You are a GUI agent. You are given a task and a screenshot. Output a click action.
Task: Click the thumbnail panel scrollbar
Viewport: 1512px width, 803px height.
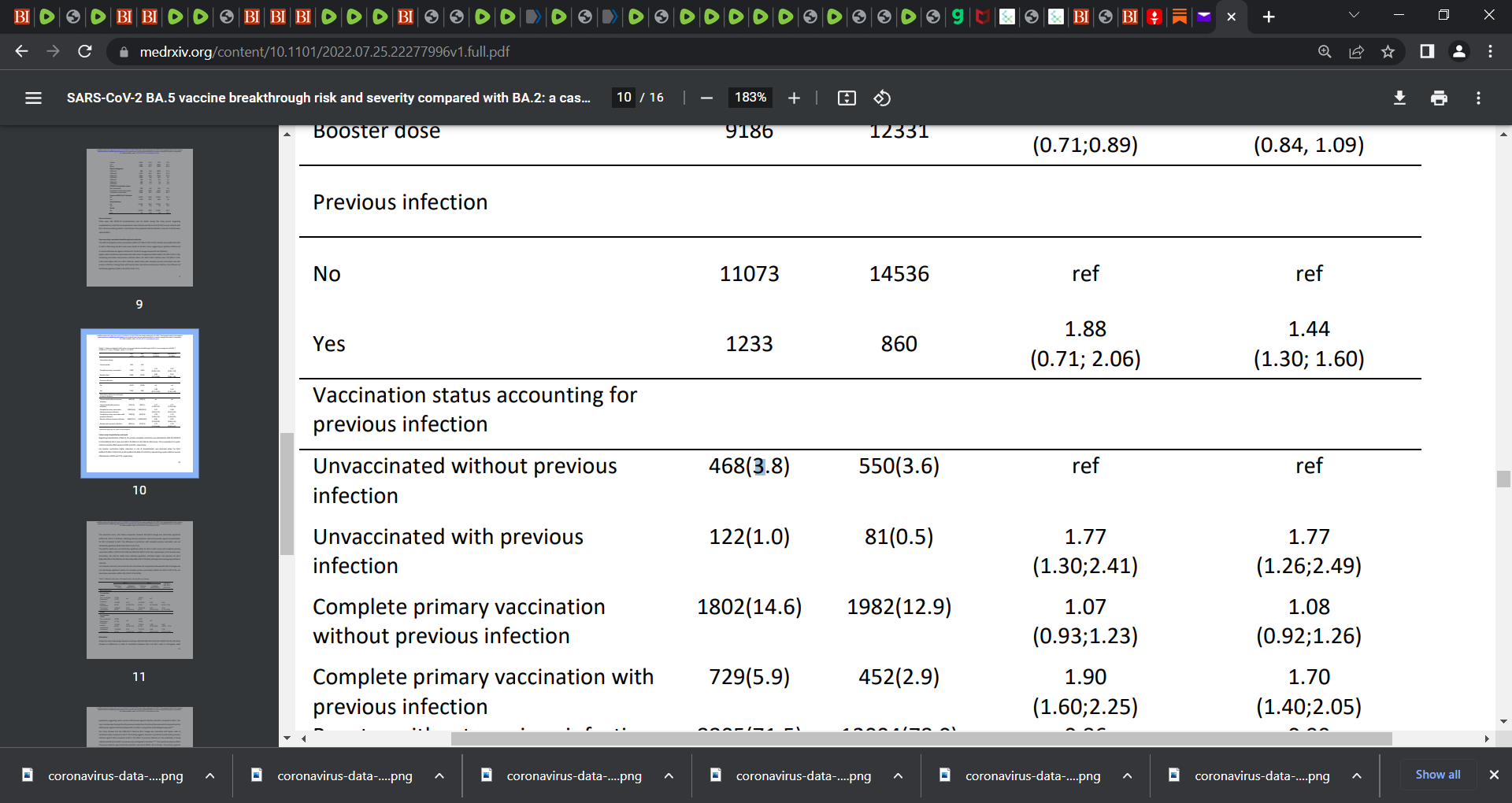coord(287,494)
